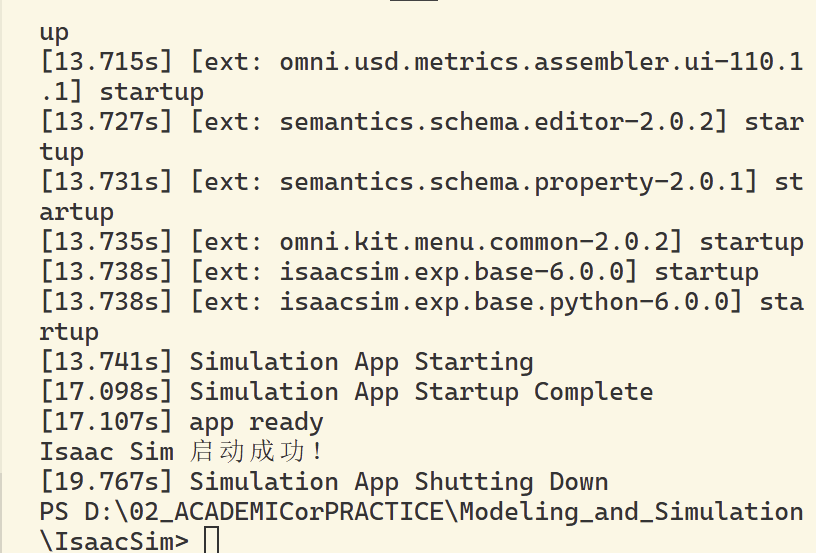Click the [13.715s] timestamp
The width and height of the screenshot is (816, 553).
(x=106, y=61)
